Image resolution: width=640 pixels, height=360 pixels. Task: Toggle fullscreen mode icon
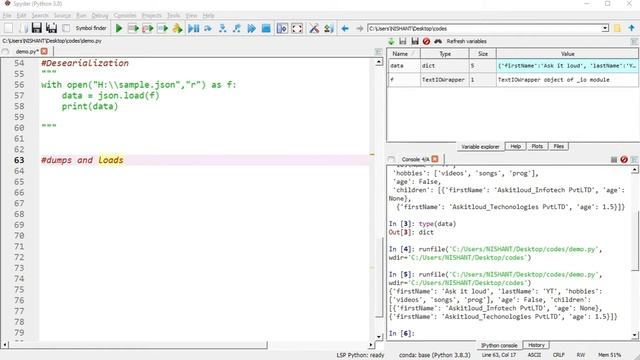297,28
